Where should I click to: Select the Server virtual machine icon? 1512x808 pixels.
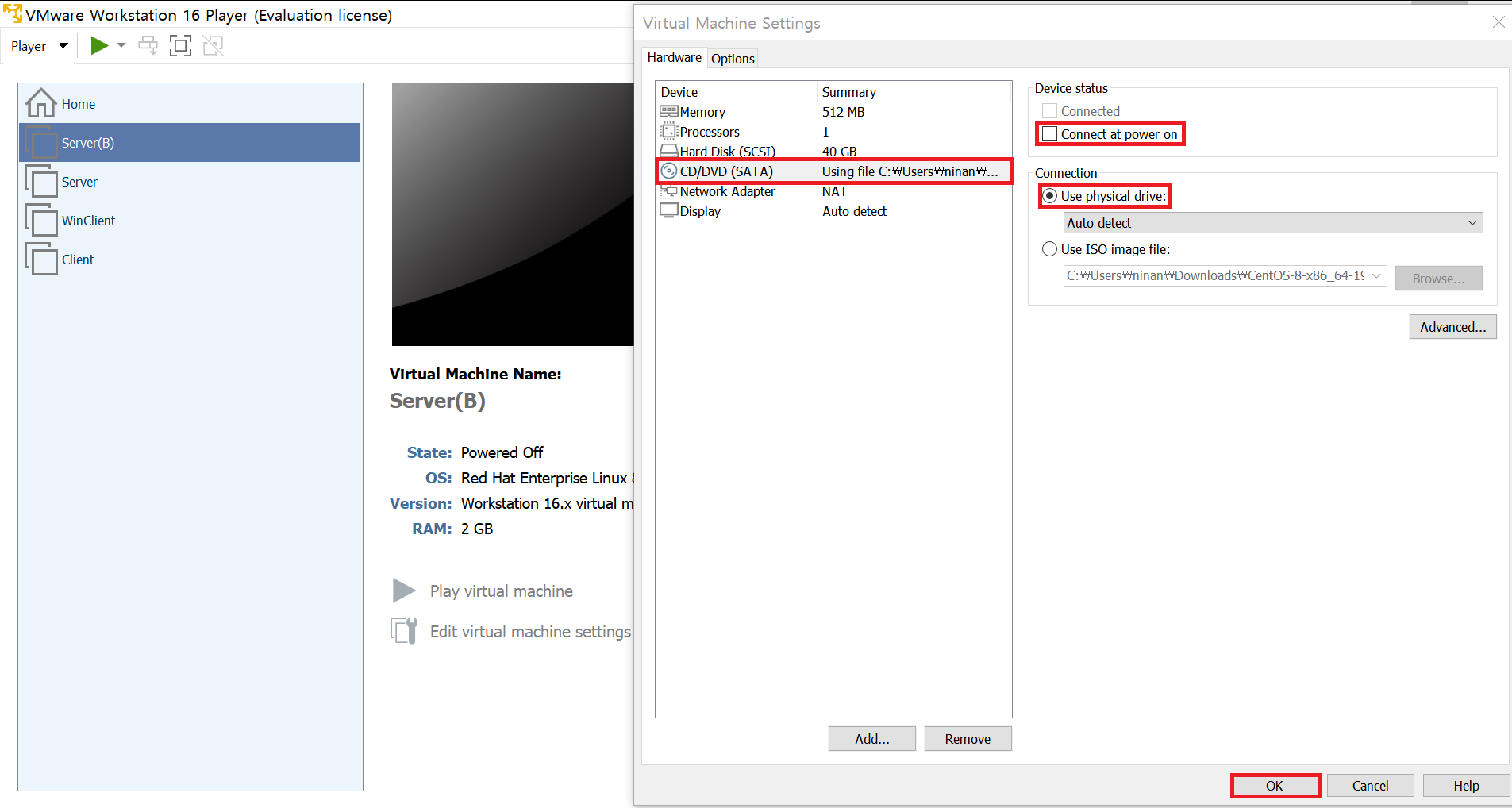(41, 182)
